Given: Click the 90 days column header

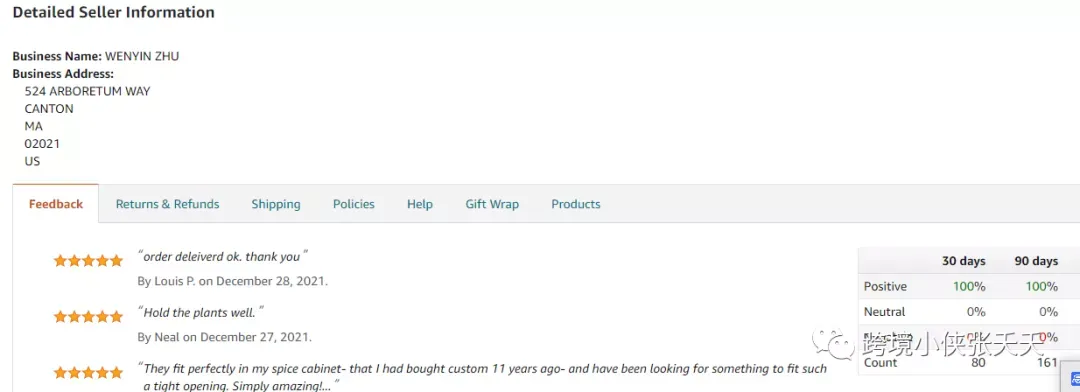Looking at the screenshot, I should tap(1036, 261).
